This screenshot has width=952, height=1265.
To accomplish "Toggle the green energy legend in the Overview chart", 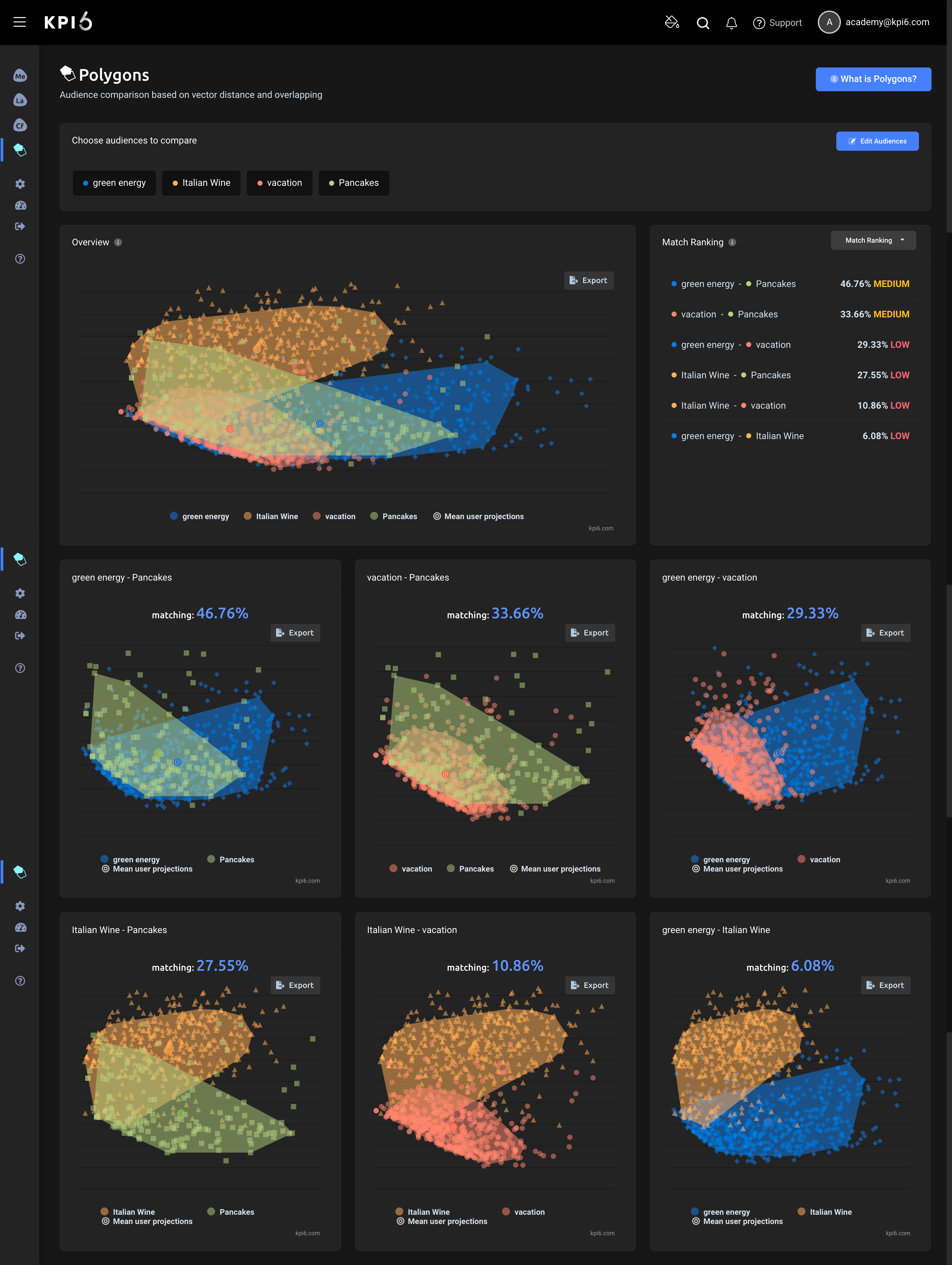I will tap(199, 516).
